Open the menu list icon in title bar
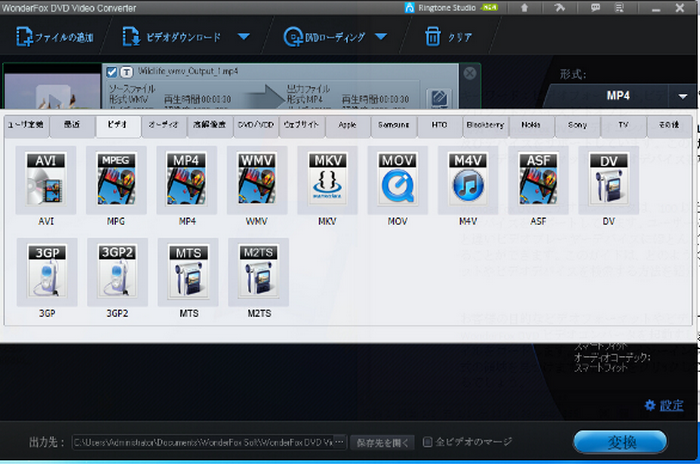The image size is (700, 465). 620,8
